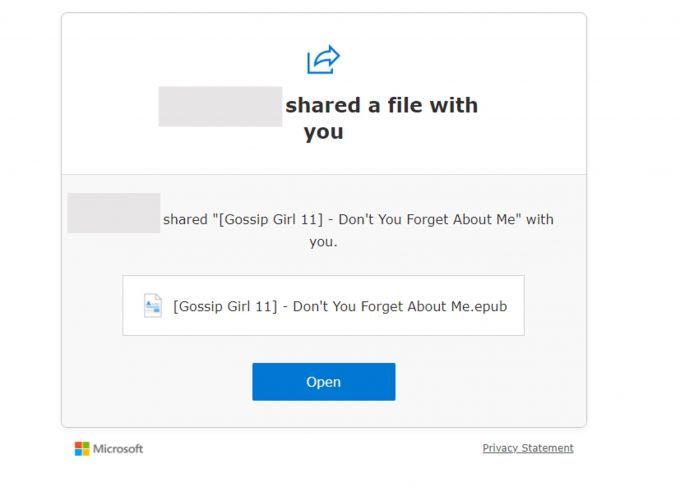Click the sentence beginning 'shared "[Gossip Girl 11]'
The height and width of the screenshot is (491, 680).
pyautogui.click(x=358, y=230)
